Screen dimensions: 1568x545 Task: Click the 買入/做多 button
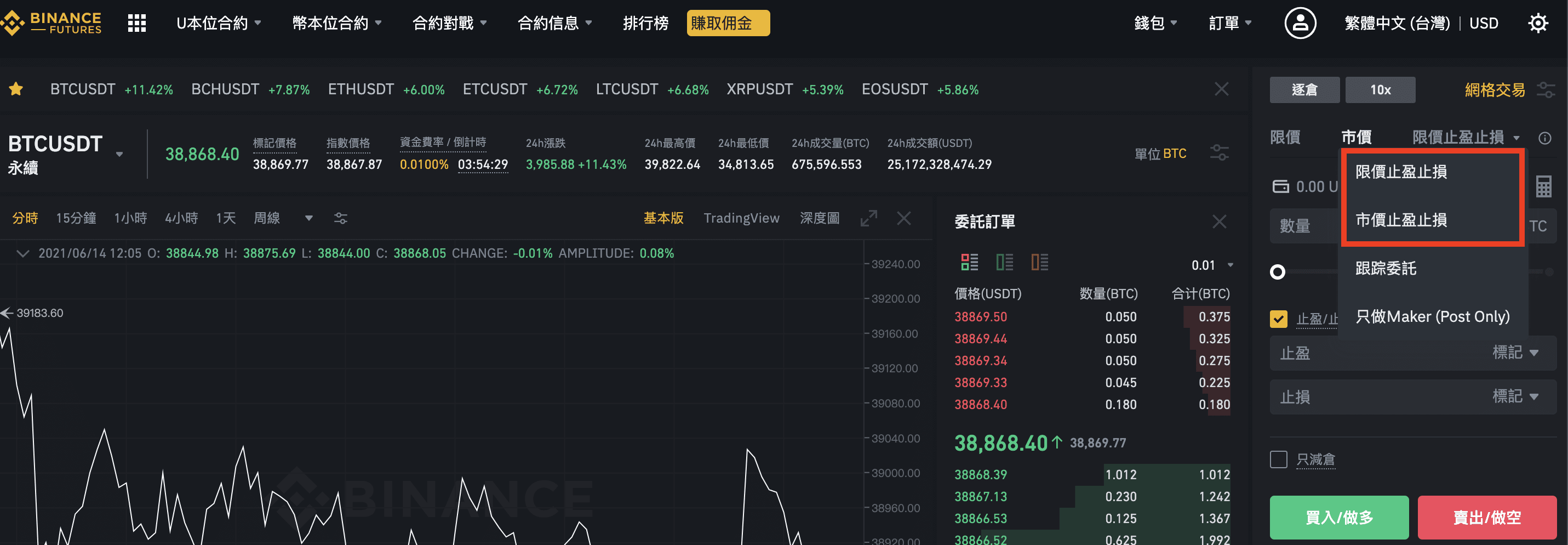tap(1339, 517)
